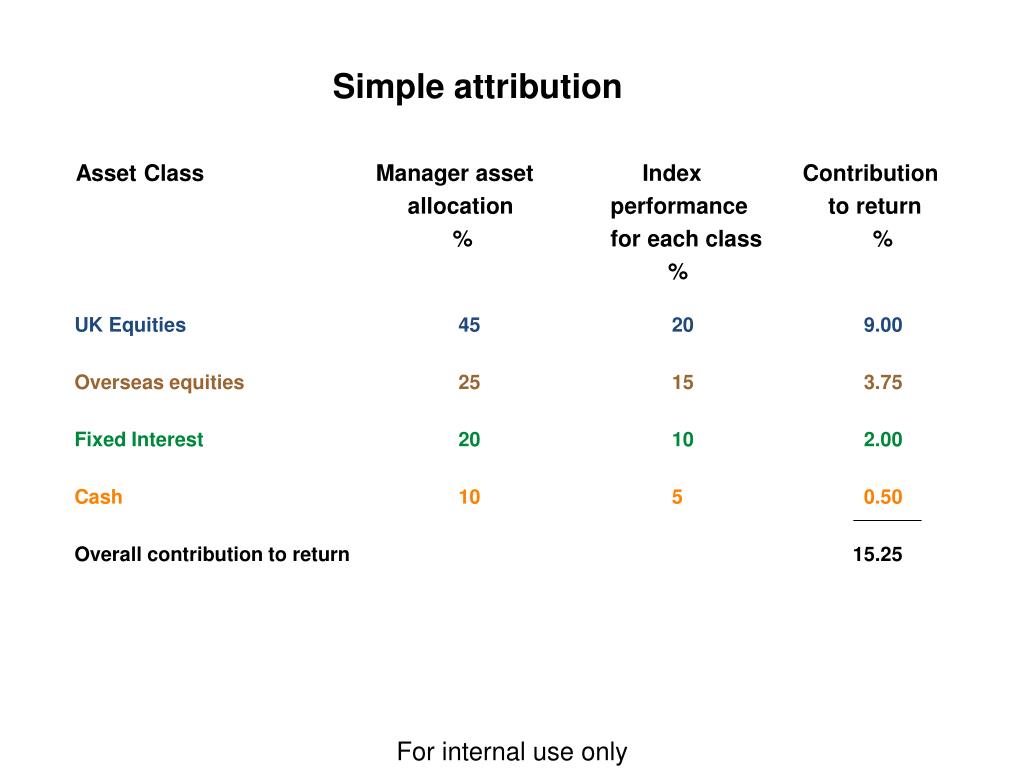Select the Cash contribution 0.50
This screenshot has width=1024, height=768.
(x=883, y=497)
